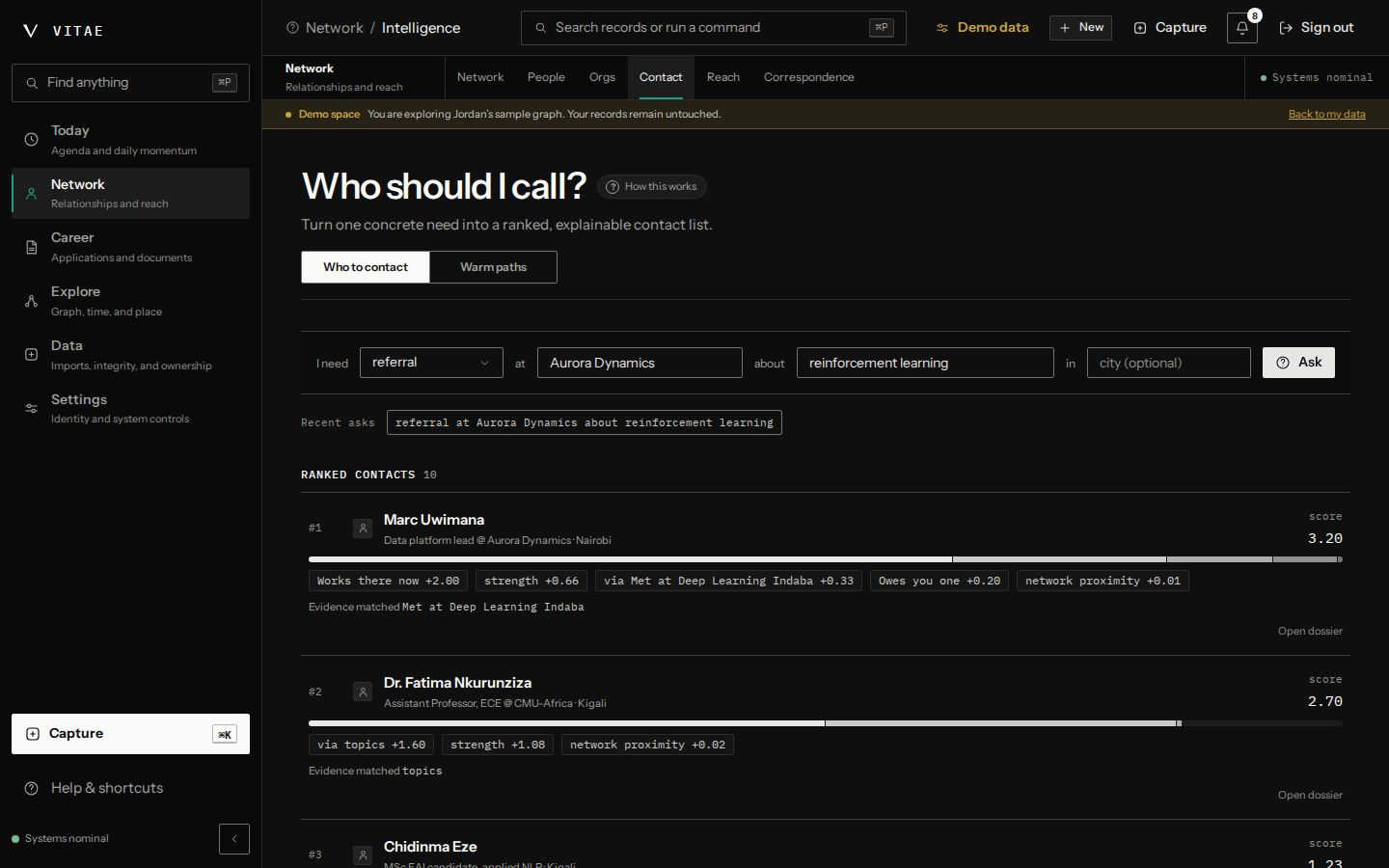Screen dimensions: 1389x868
Task: Click How this works button
Action: coord(652,187)
